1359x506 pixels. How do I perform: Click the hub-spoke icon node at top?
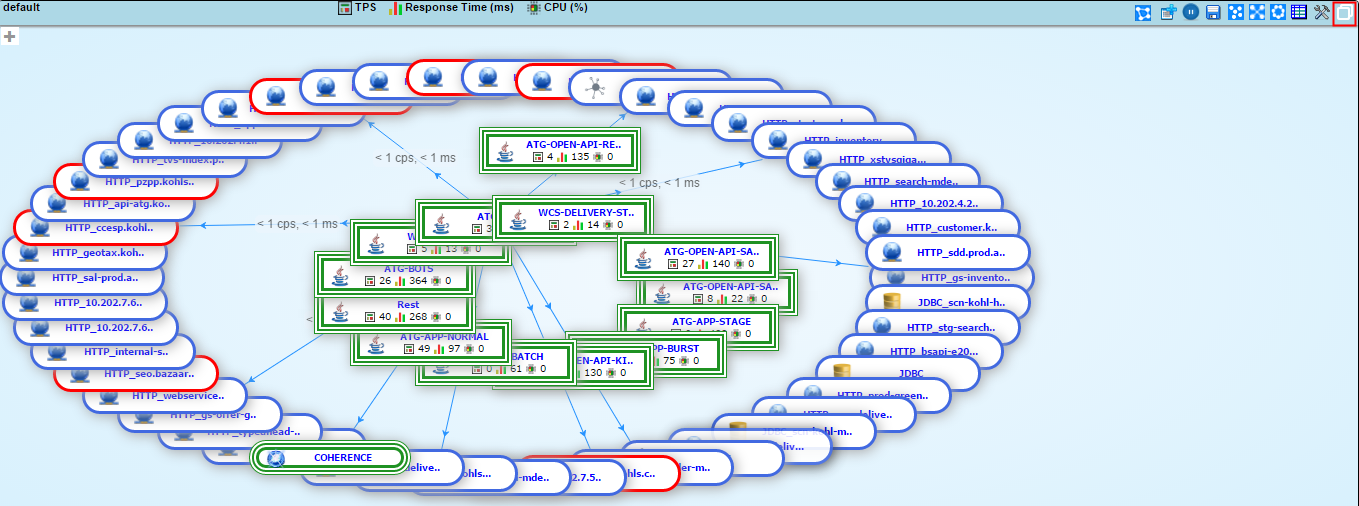[596, 87]
